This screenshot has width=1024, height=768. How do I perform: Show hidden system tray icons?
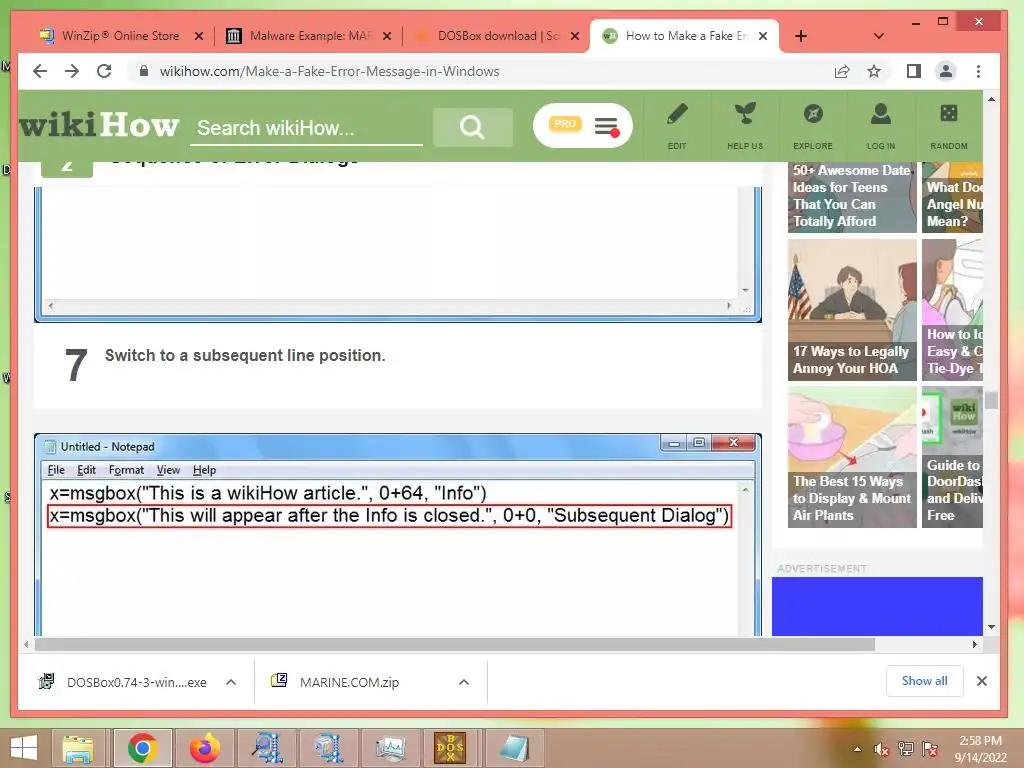pos(857,749)
